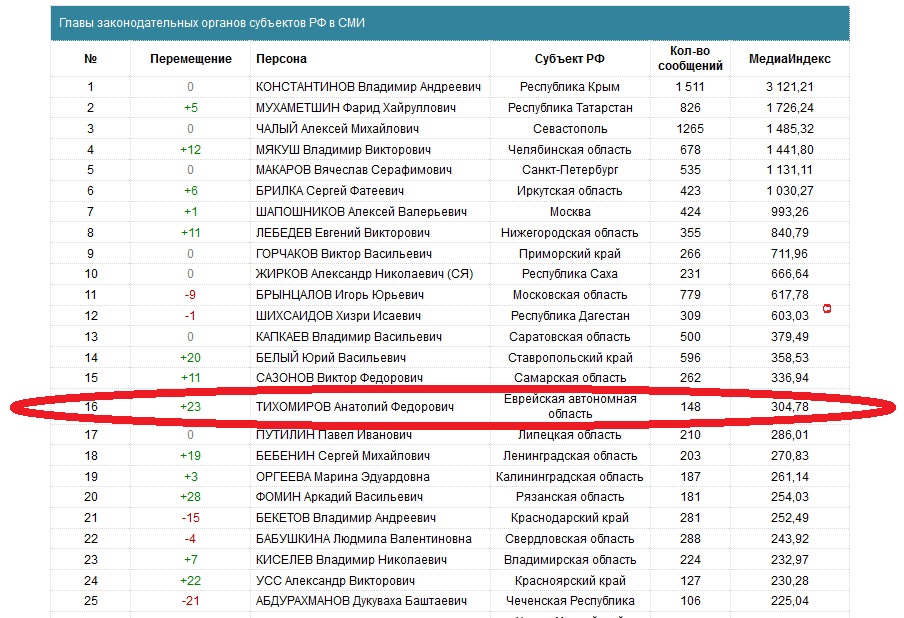The width and height of the screenshot is (904, 618).
Task: Select the 'МедиаИндекс' column header
Action: [x=790, y=59]
